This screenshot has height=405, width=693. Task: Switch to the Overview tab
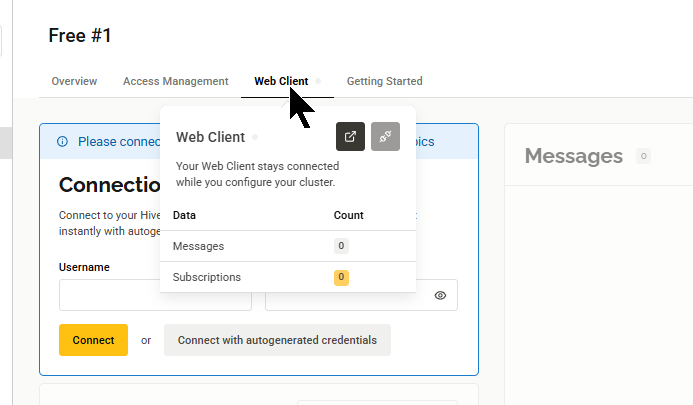pyautogui.click(x=74, y=81)
